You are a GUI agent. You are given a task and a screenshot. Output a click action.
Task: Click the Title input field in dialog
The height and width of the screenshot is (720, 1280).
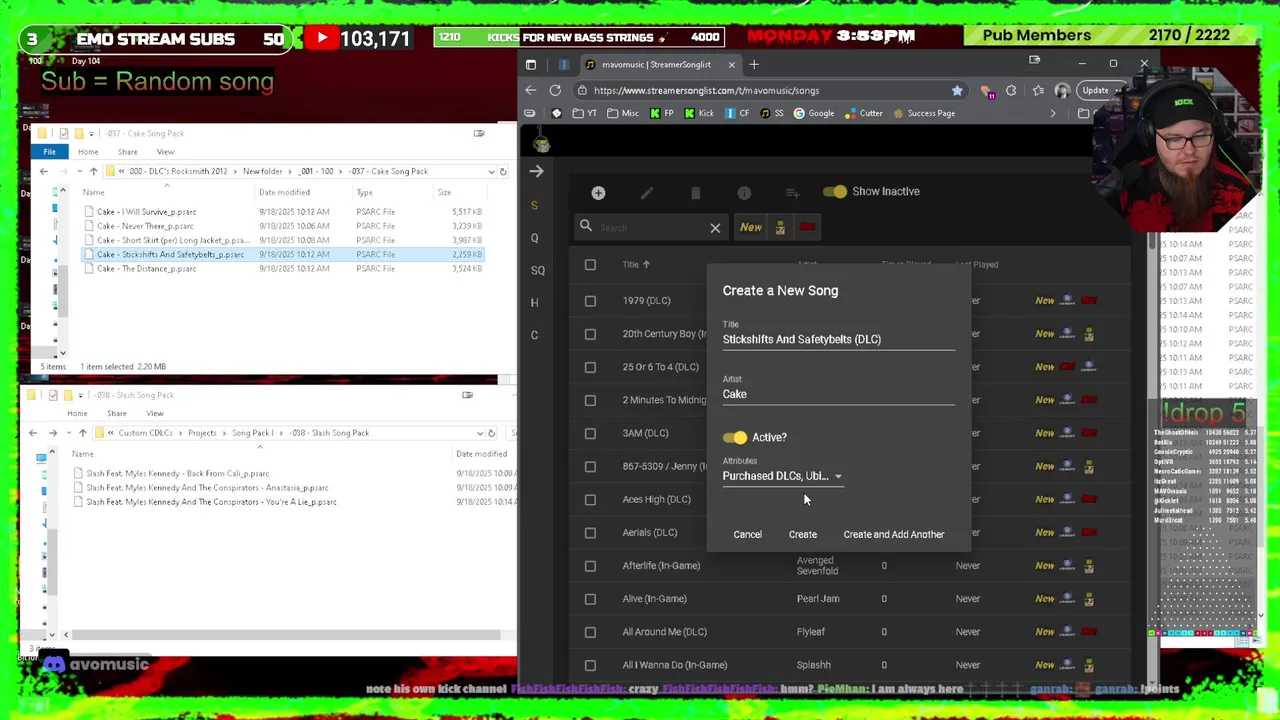coord(838,340)
